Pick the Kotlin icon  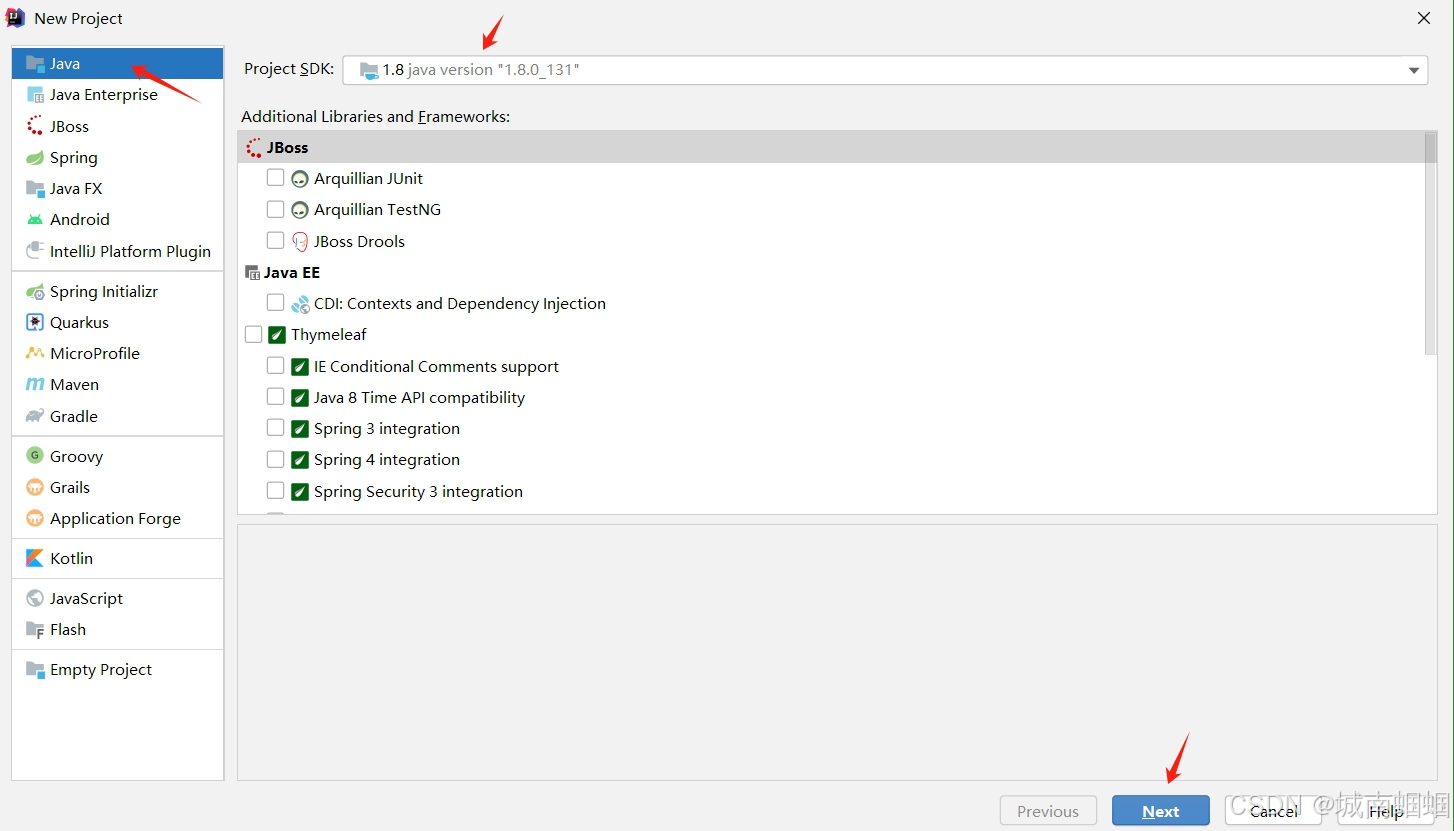(x=35, y=559)
